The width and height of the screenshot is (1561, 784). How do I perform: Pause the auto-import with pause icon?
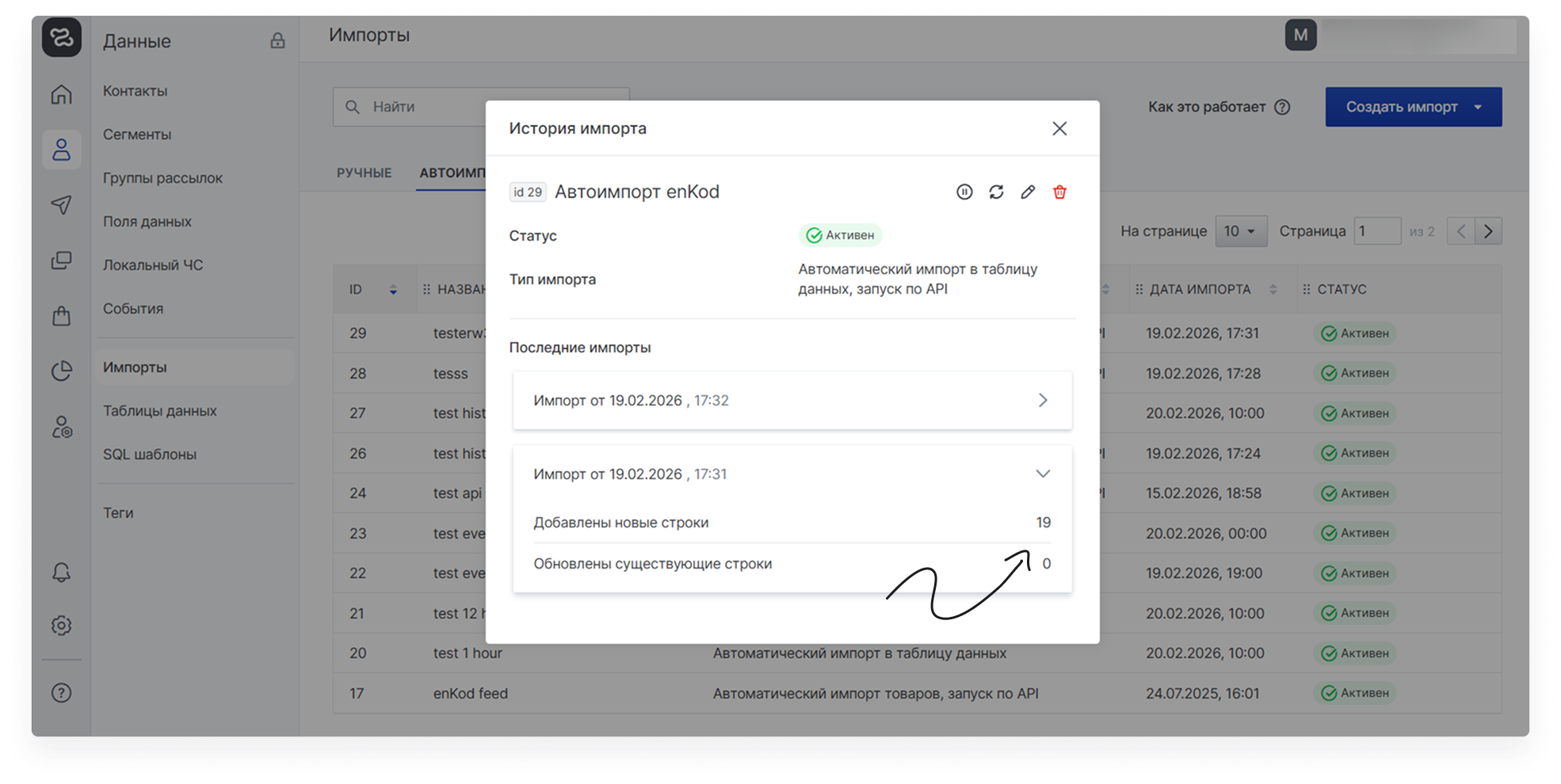tap(964, 192)
